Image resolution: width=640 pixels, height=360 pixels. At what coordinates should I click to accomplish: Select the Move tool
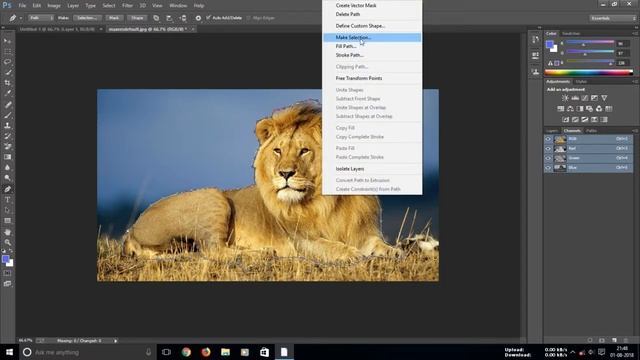(x=7, y=41)
